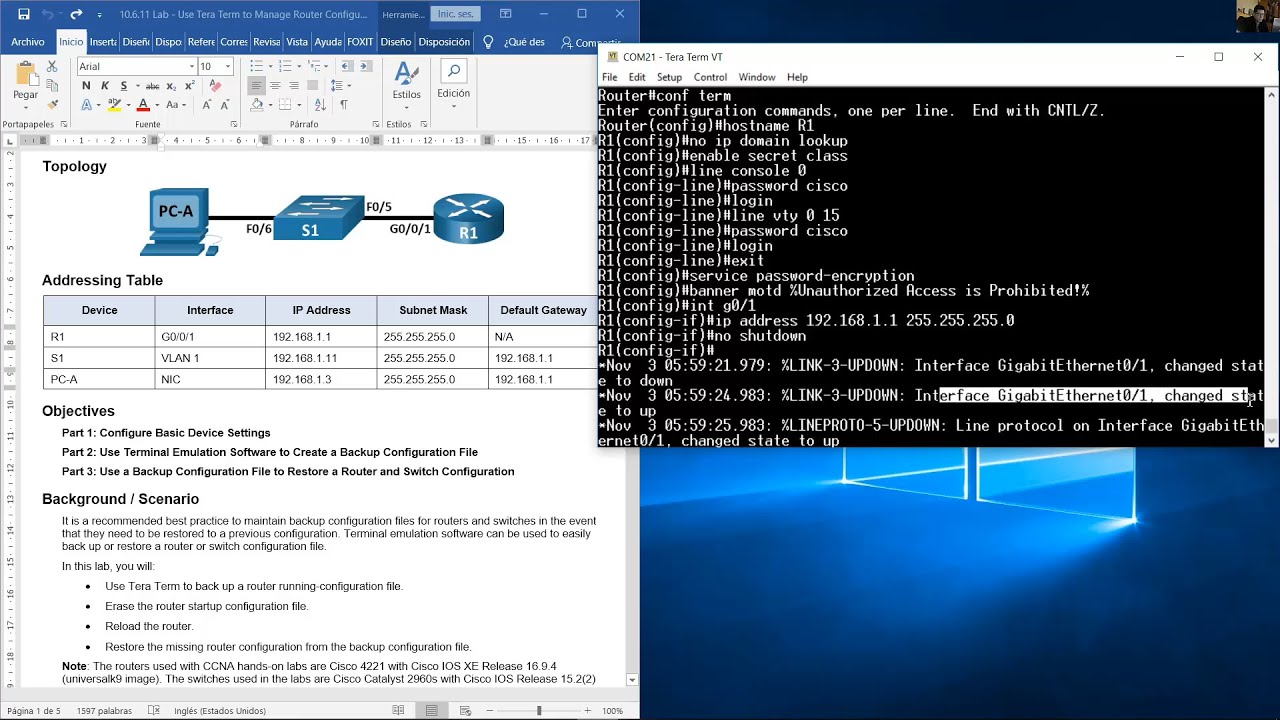This screenshot has width=1280, height=720.
Task: Save the Word document with the floppy icon
Action: 24,14
